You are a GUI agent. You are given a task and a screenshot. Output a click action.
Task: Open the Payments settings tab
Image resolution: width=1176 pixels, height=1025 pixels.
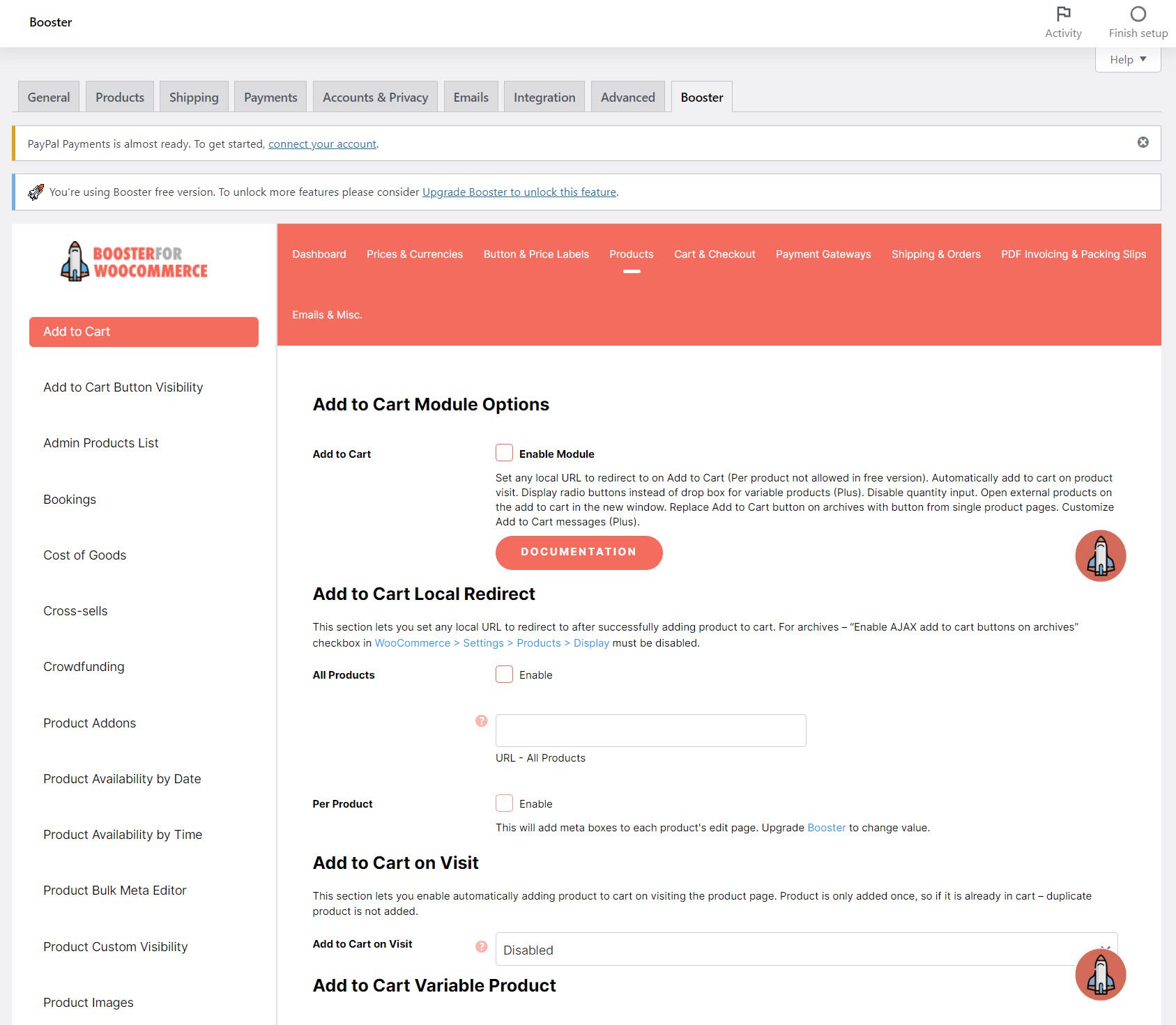[270, 97]
